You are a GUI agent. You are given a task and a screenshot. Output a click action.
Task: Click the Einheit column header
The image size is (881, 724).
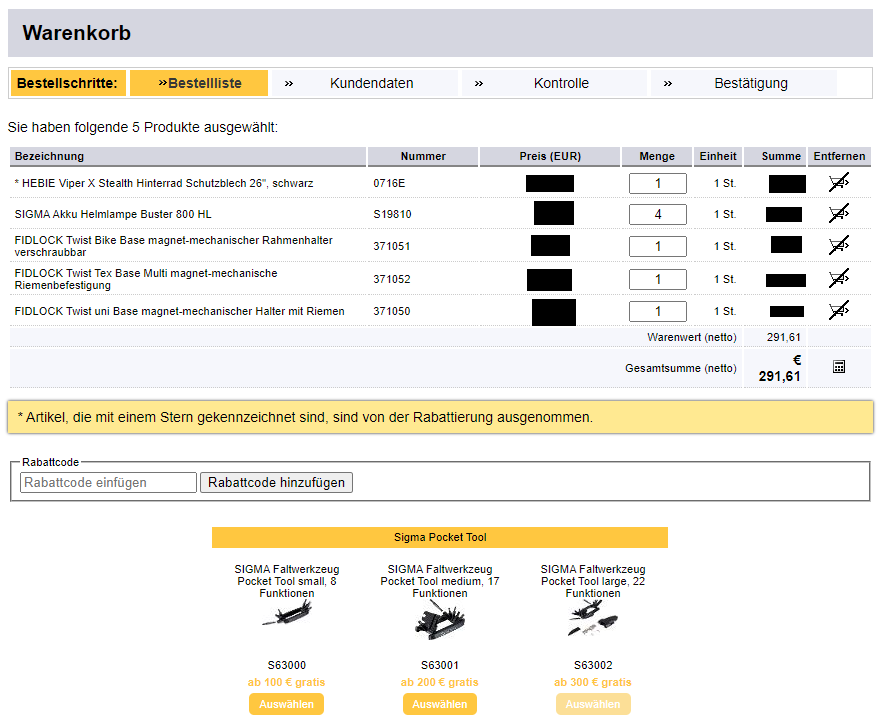tap(718, 156)
